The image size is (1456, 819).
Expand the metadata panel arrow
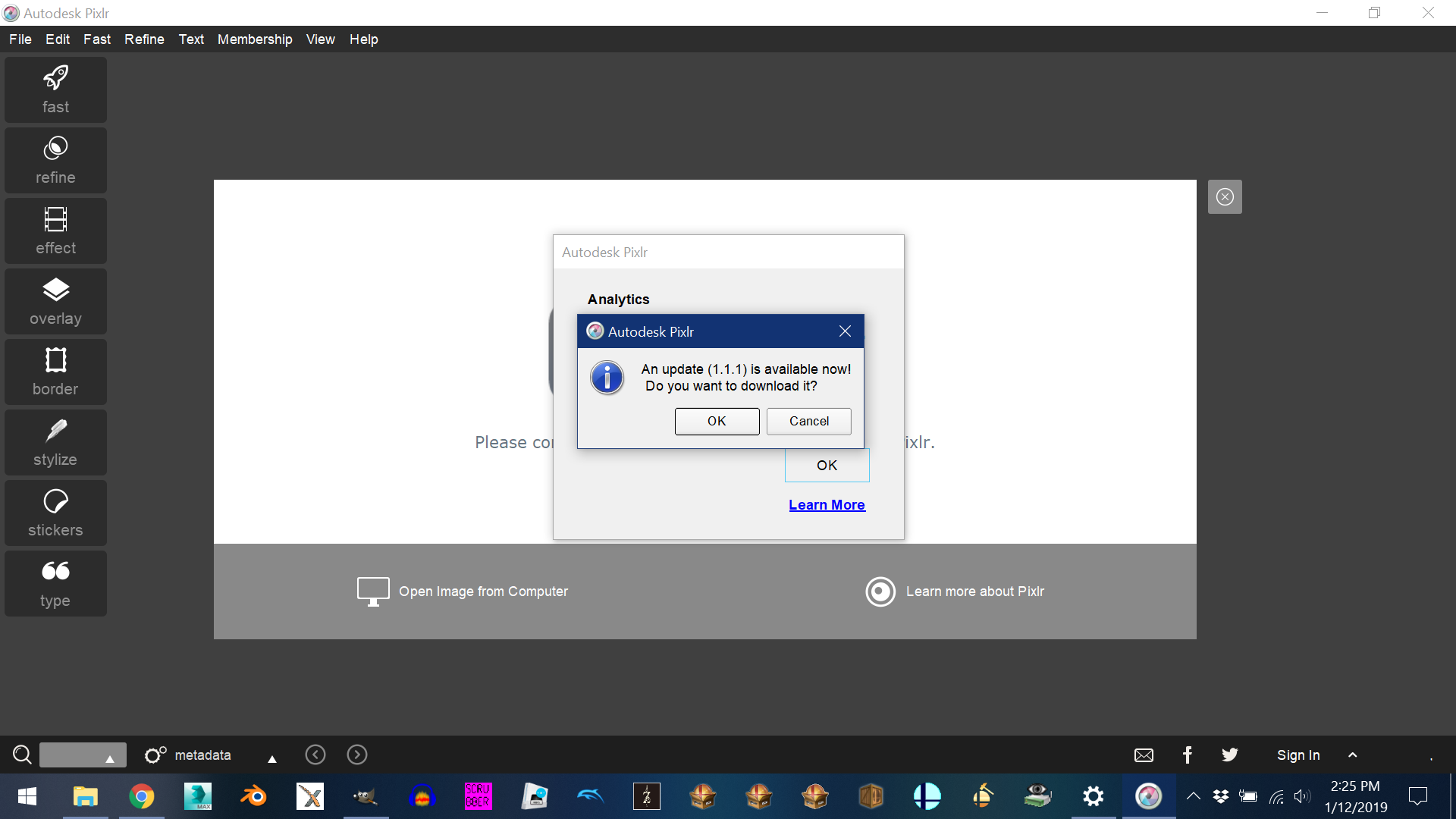tap(272, 758)
